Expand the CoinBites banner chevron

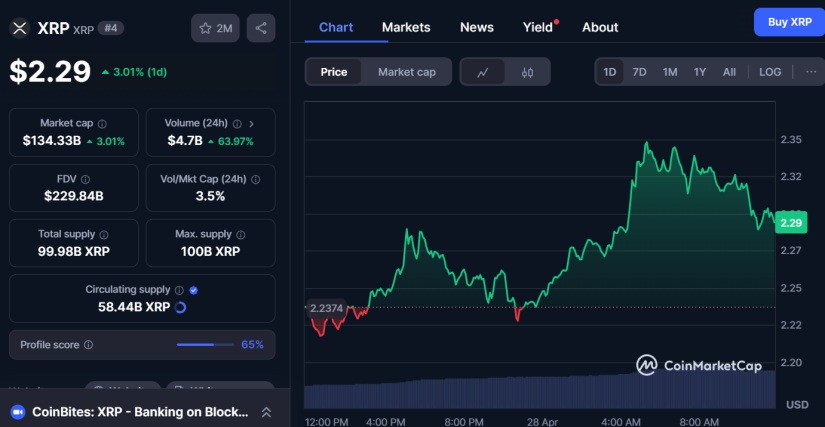(266, 412)
